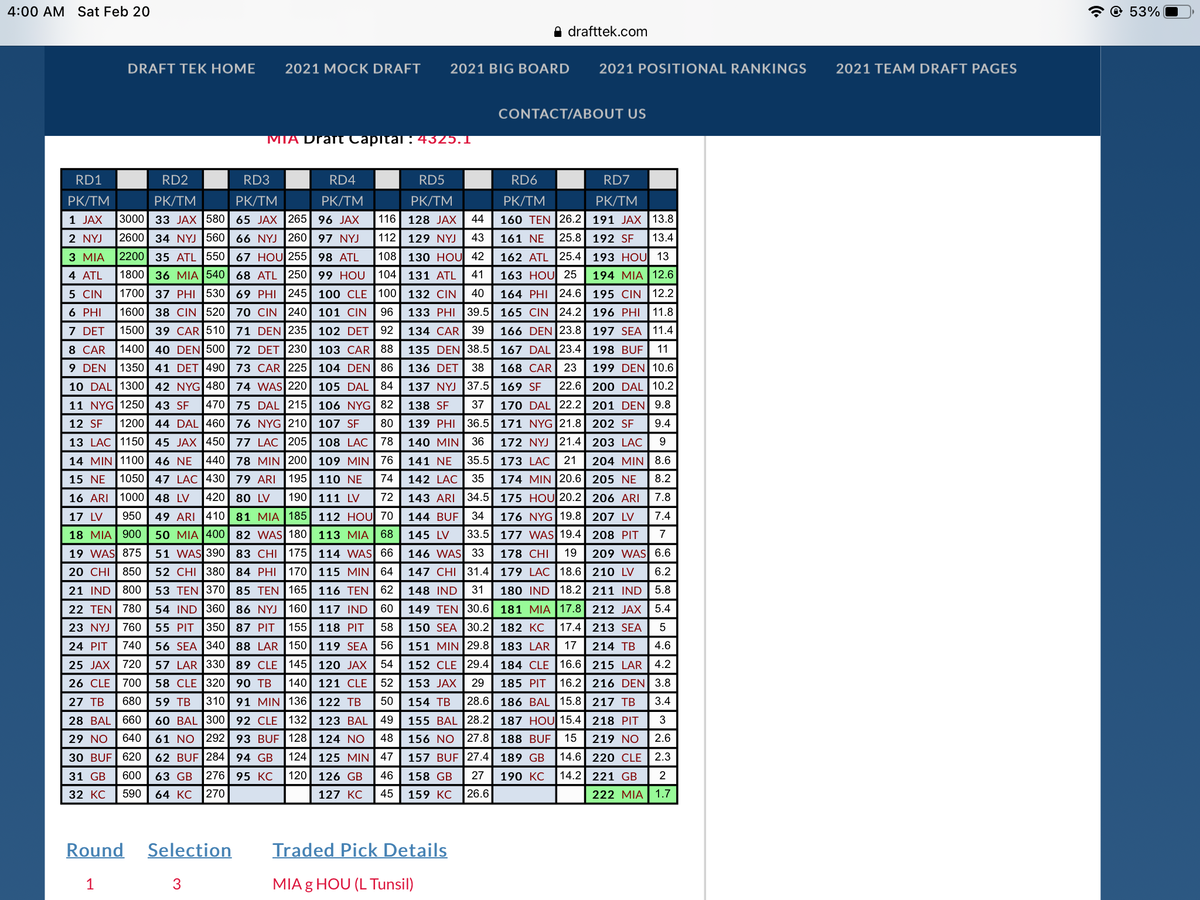Image resolution: width=1200 pixels, height=900 pixels.
Task: Open the 2021 Big Board menu item
Action: (x=509, y=68)
